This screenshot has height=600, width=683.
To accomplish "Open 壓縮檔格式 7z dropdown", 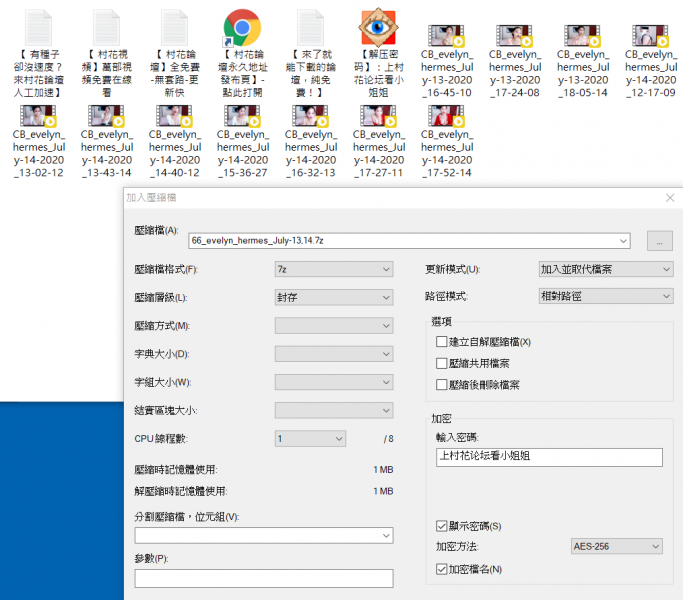I will click(333, 269).
